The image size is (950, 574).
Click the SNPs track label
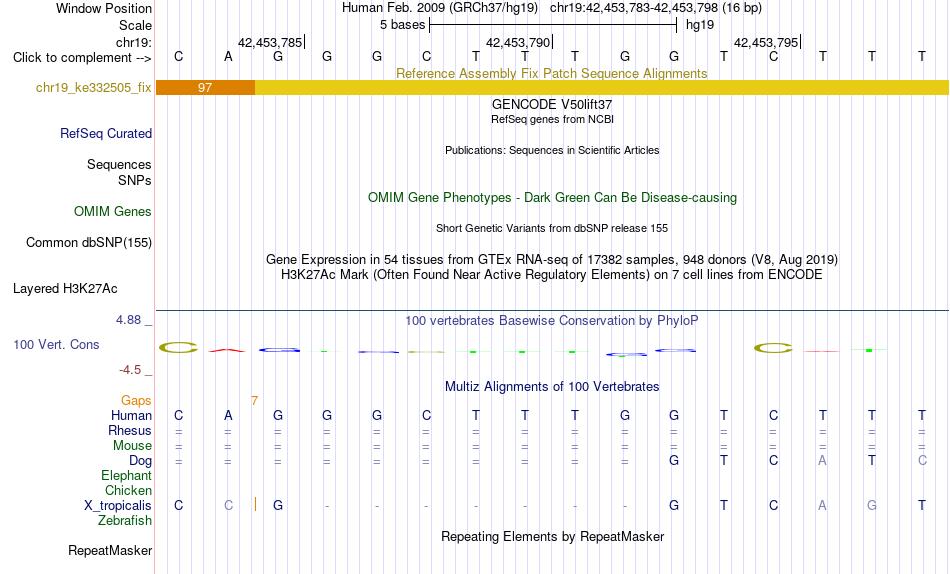pos(135,181)
